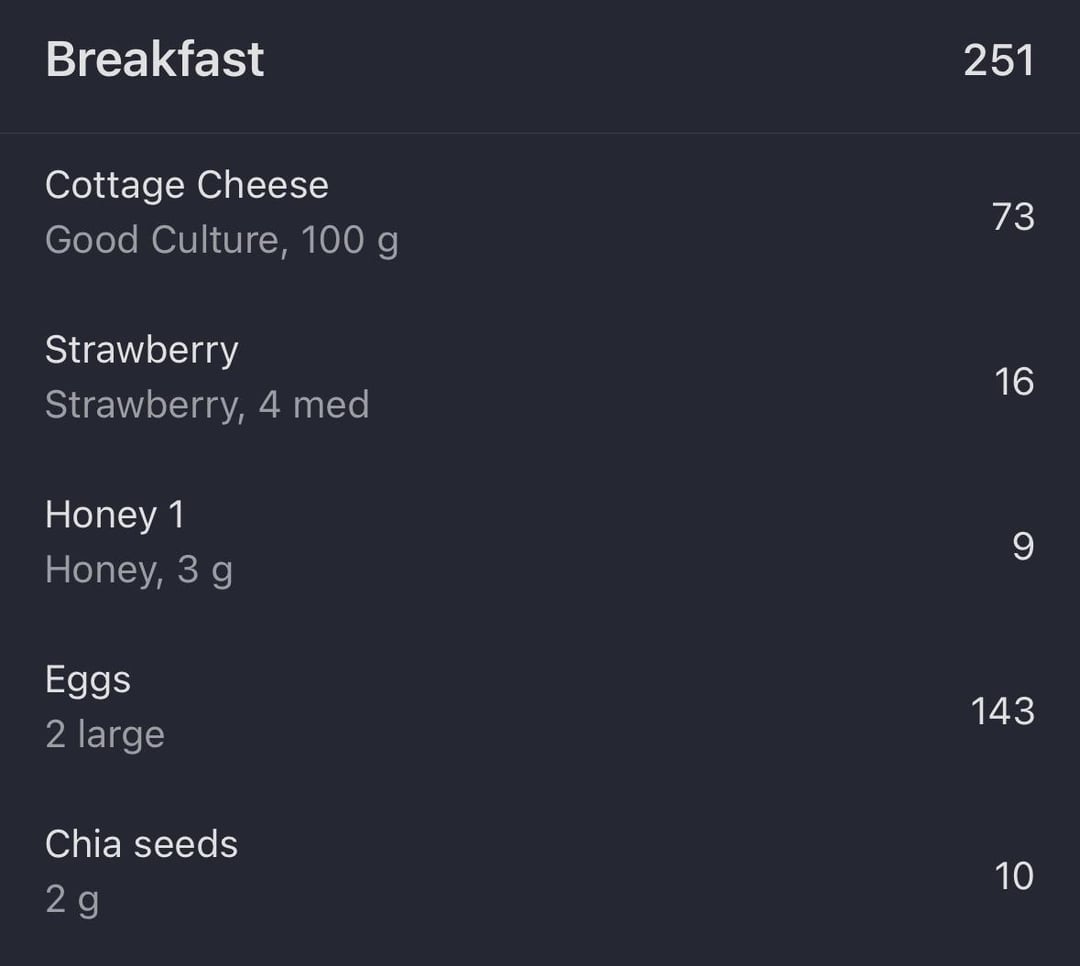Select the Strawberry, 4 med serving text

(207, 404)
